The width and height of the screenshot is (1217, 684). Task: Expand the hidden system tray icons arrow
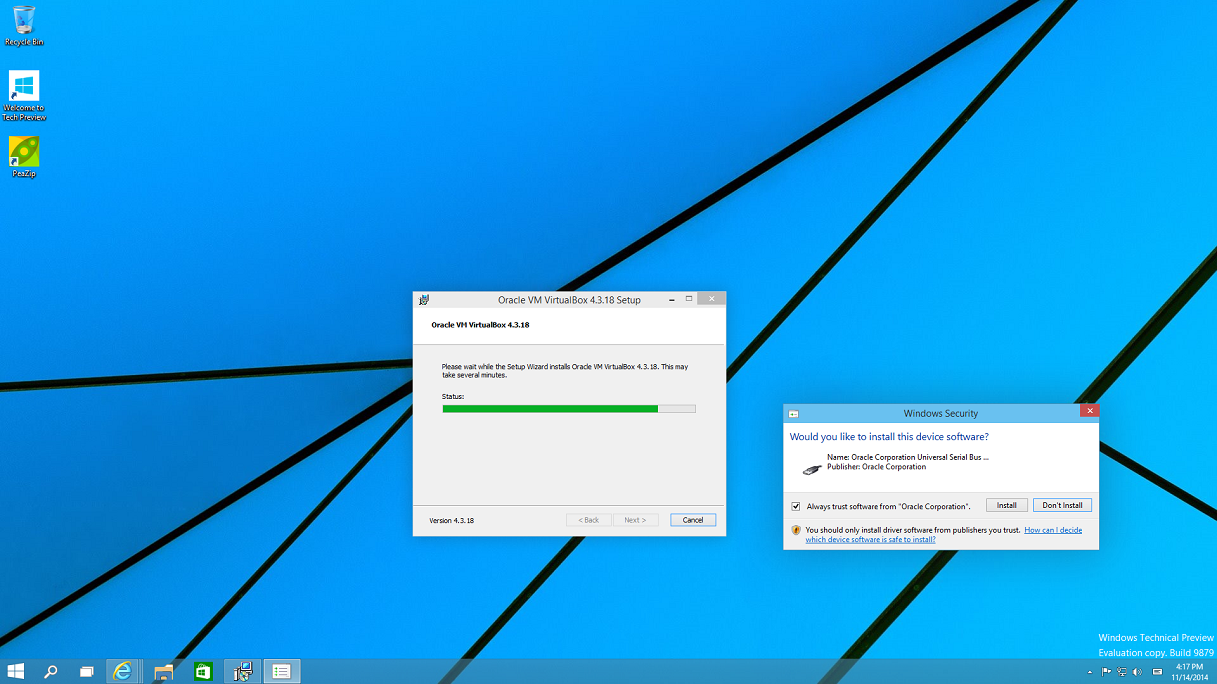tap(1089, 672)
